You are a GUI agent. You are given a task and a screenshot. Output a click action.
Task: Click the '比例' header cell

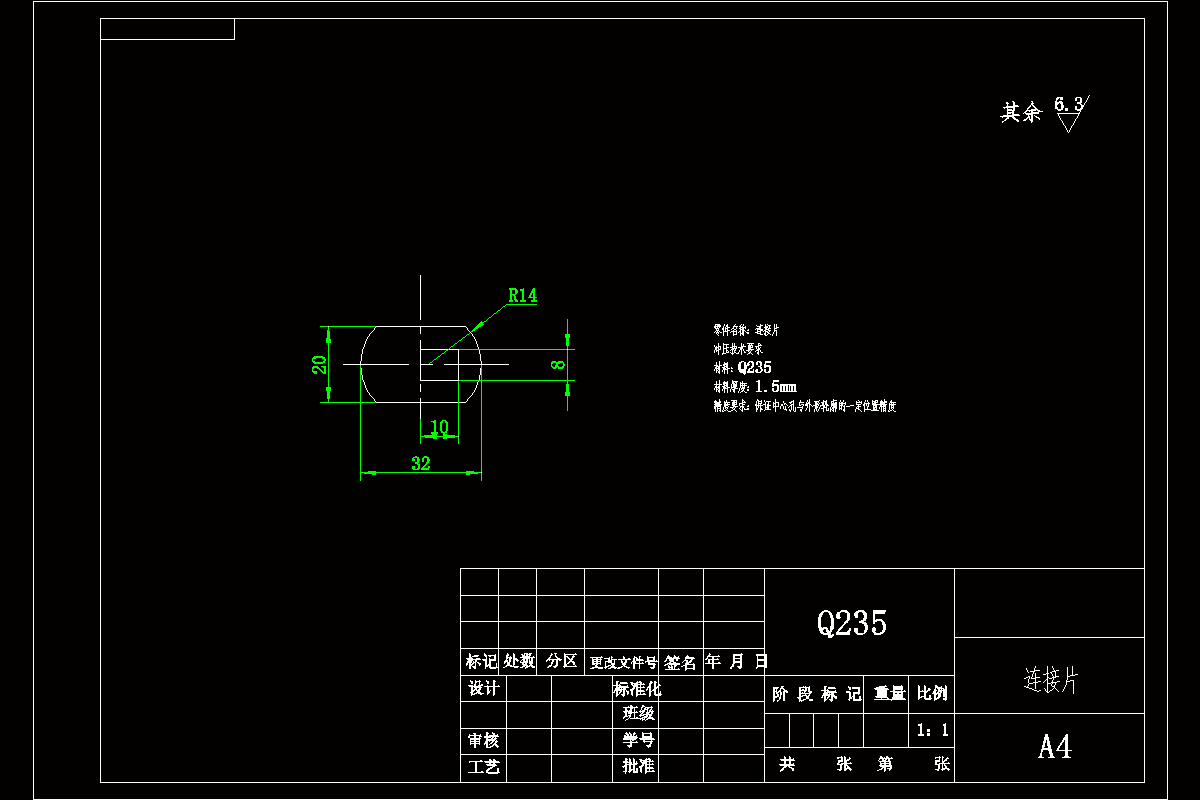(x=932, y=693)
